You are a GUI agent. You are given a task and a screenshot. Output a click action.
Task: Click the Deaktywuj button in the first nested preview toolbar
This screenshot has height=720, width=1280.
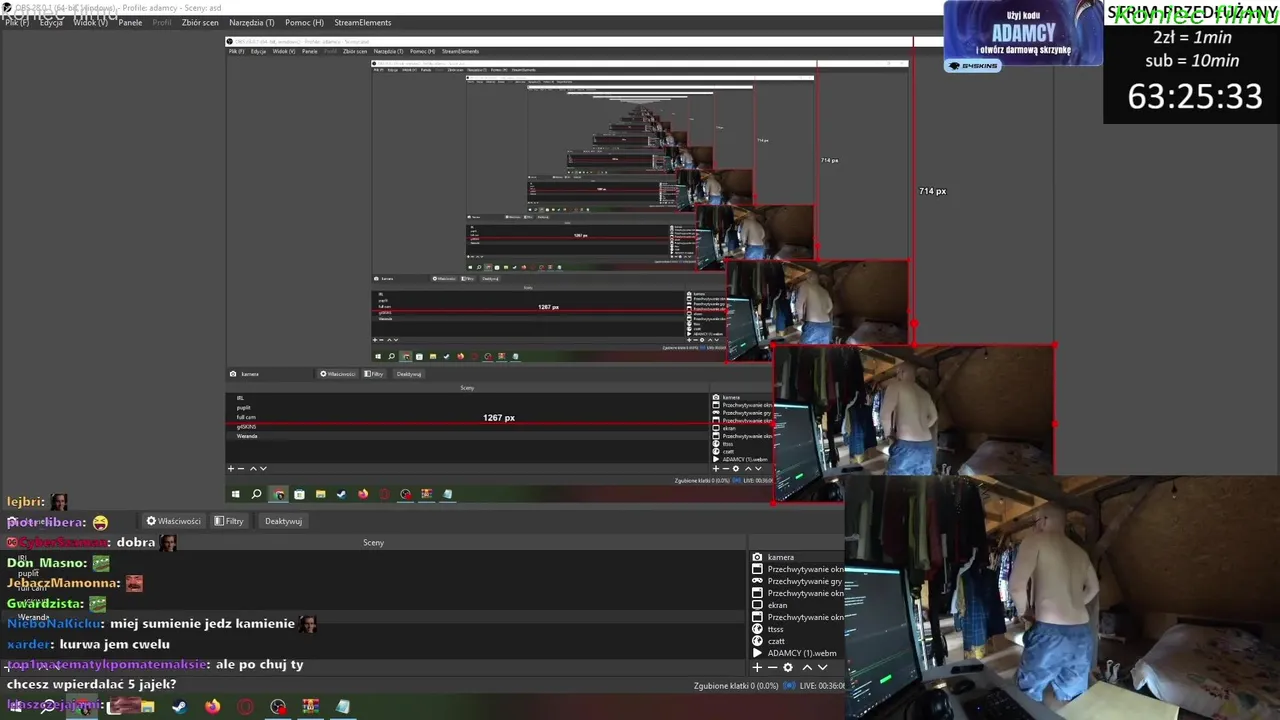409,374
